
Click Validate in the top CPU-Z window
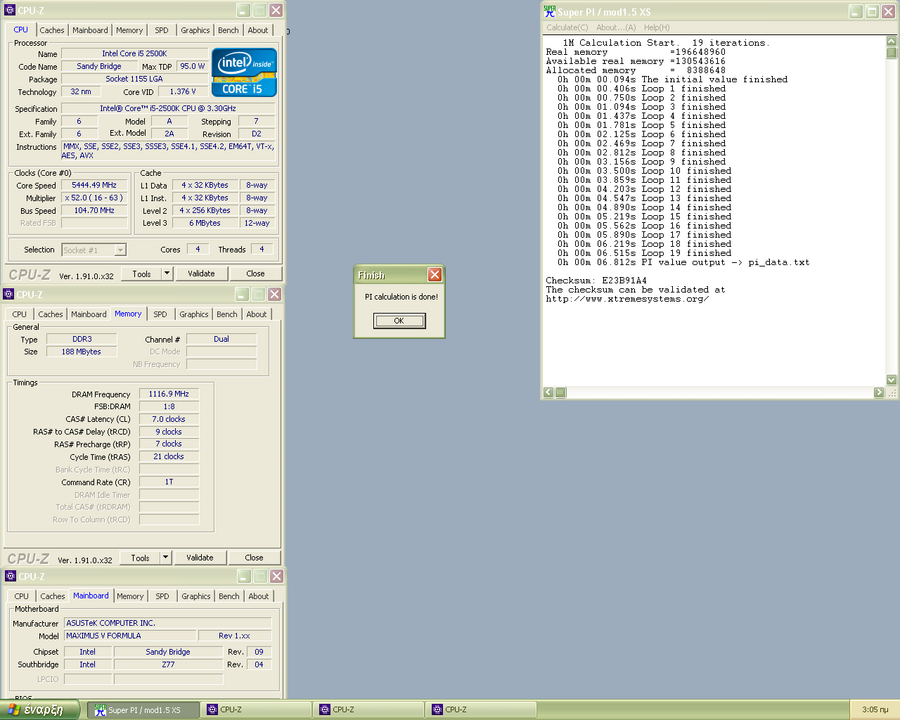point(201,274)
